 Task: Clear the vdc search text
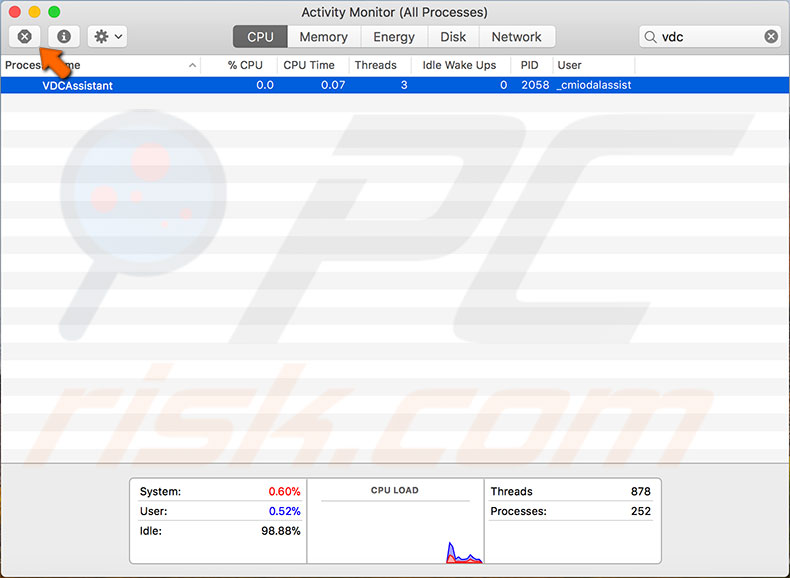pos(771,36)
